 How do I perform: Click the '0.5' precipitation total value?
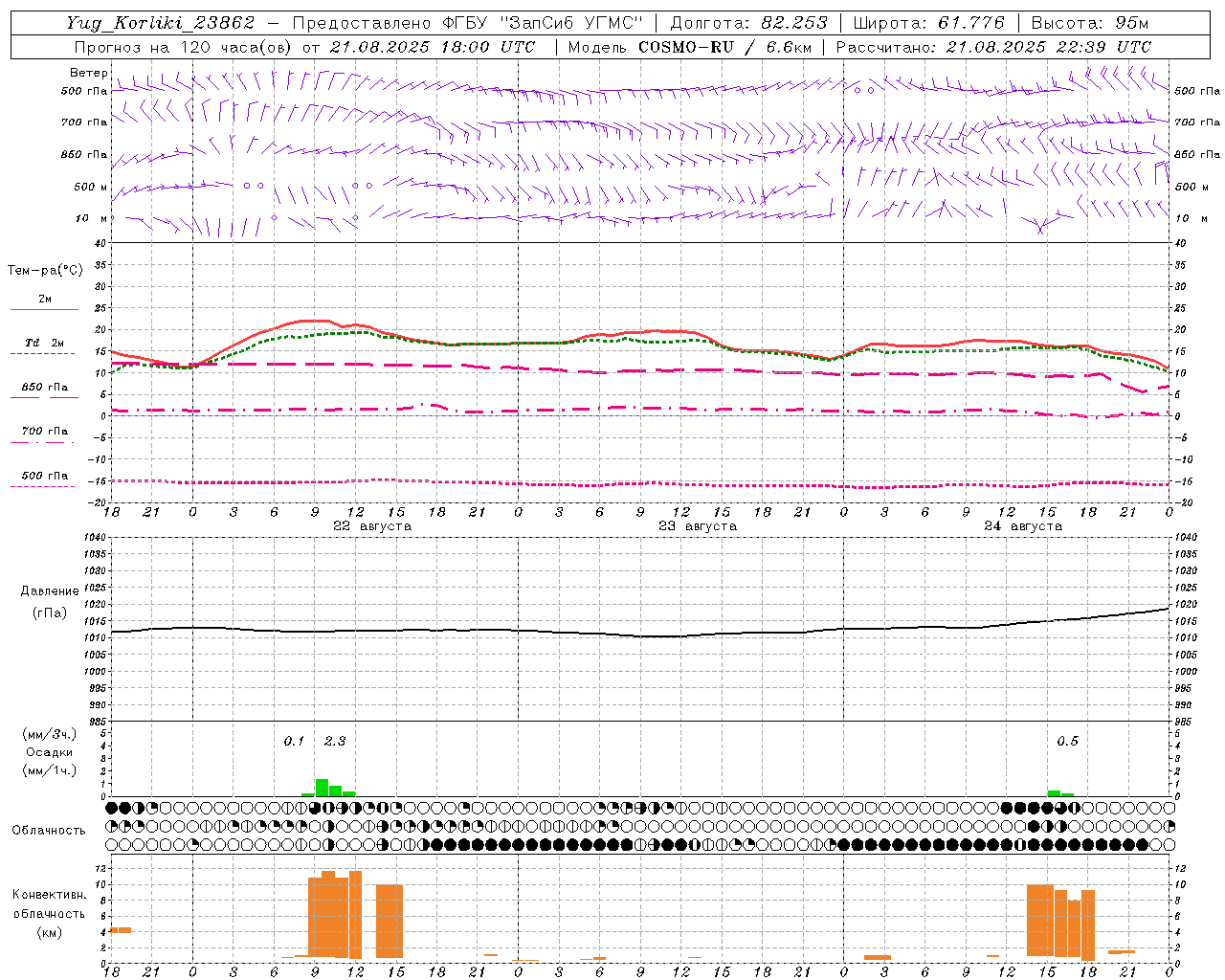coord(1067,742)
